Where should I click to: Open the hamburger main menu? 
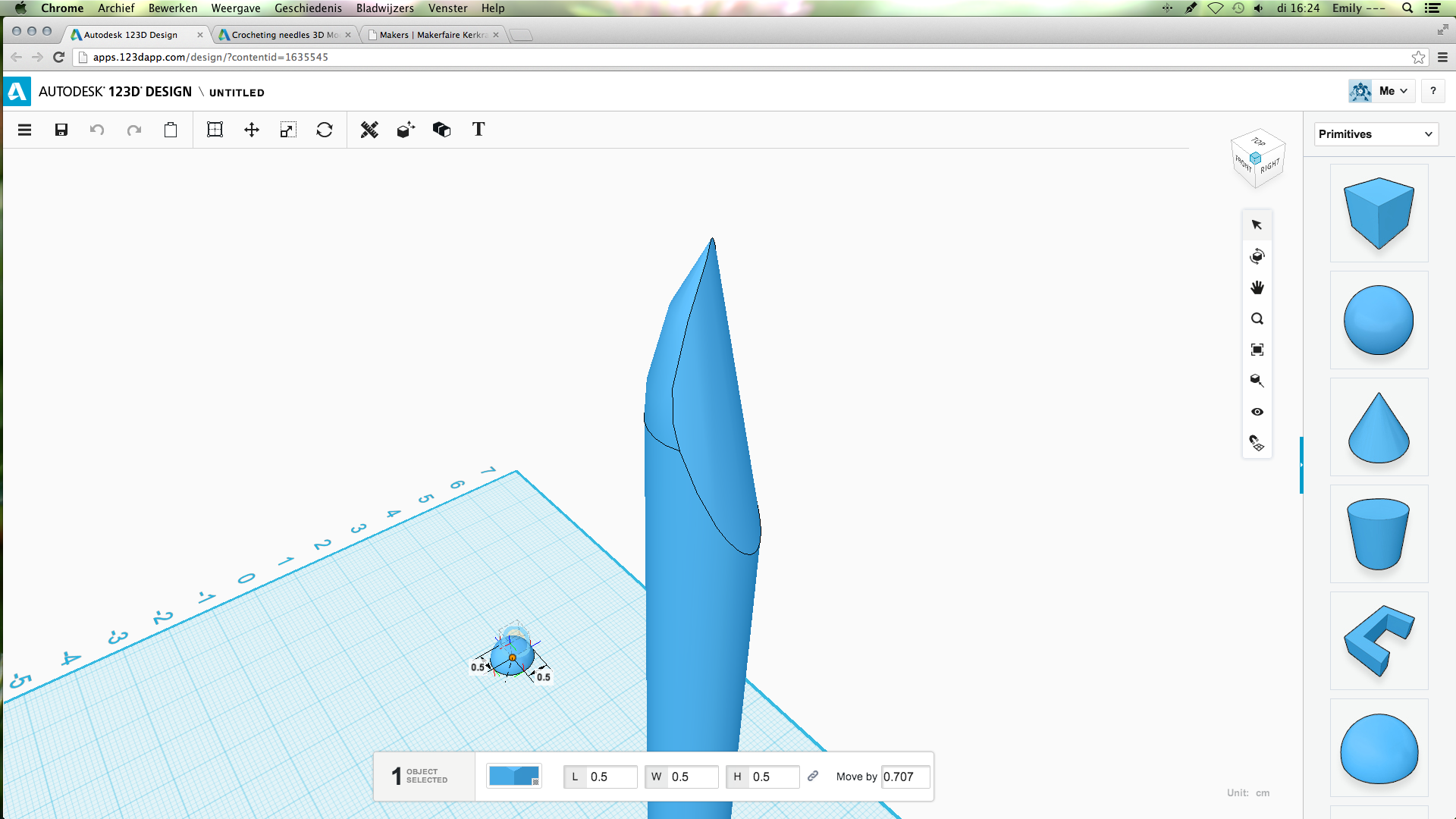pyautogui.click(x=25, y=130)
